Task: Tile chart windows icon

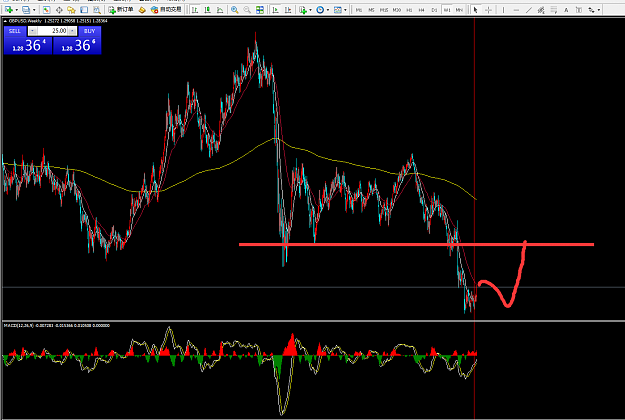Action: pyautogui.click(x=260, y=10)
